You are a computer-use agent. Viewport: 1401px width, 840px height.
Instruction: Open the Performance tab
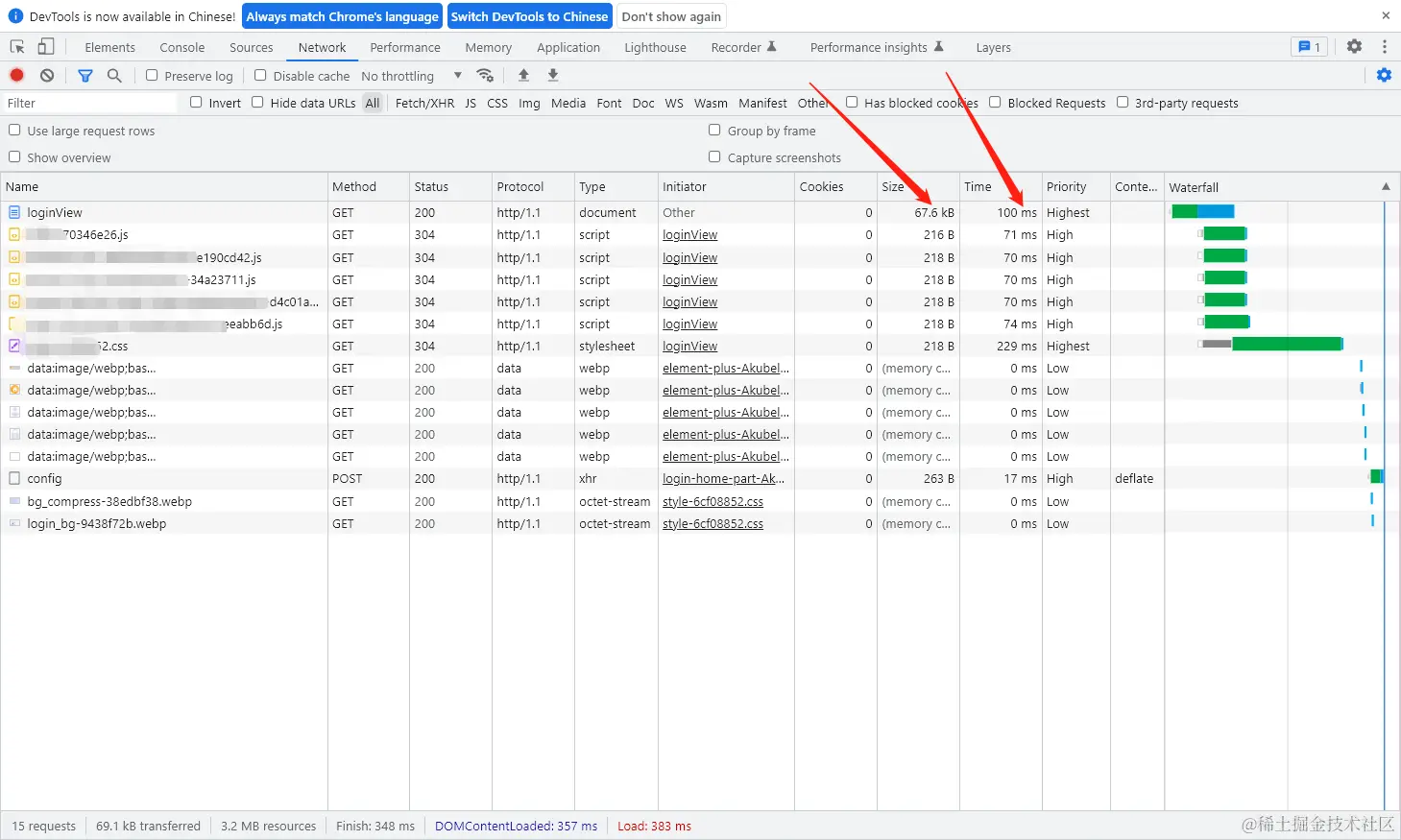click(x=405, y=47)
